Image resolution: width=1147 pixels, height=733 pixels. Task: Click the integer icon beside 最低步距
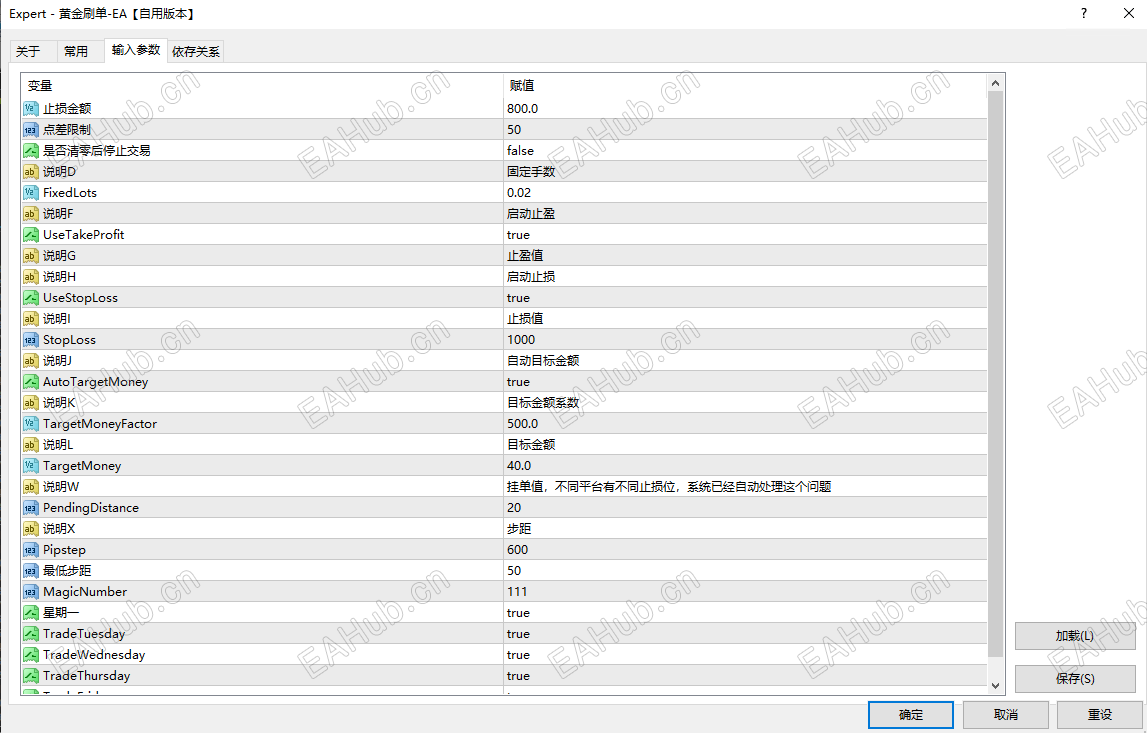tap(31, 571)
